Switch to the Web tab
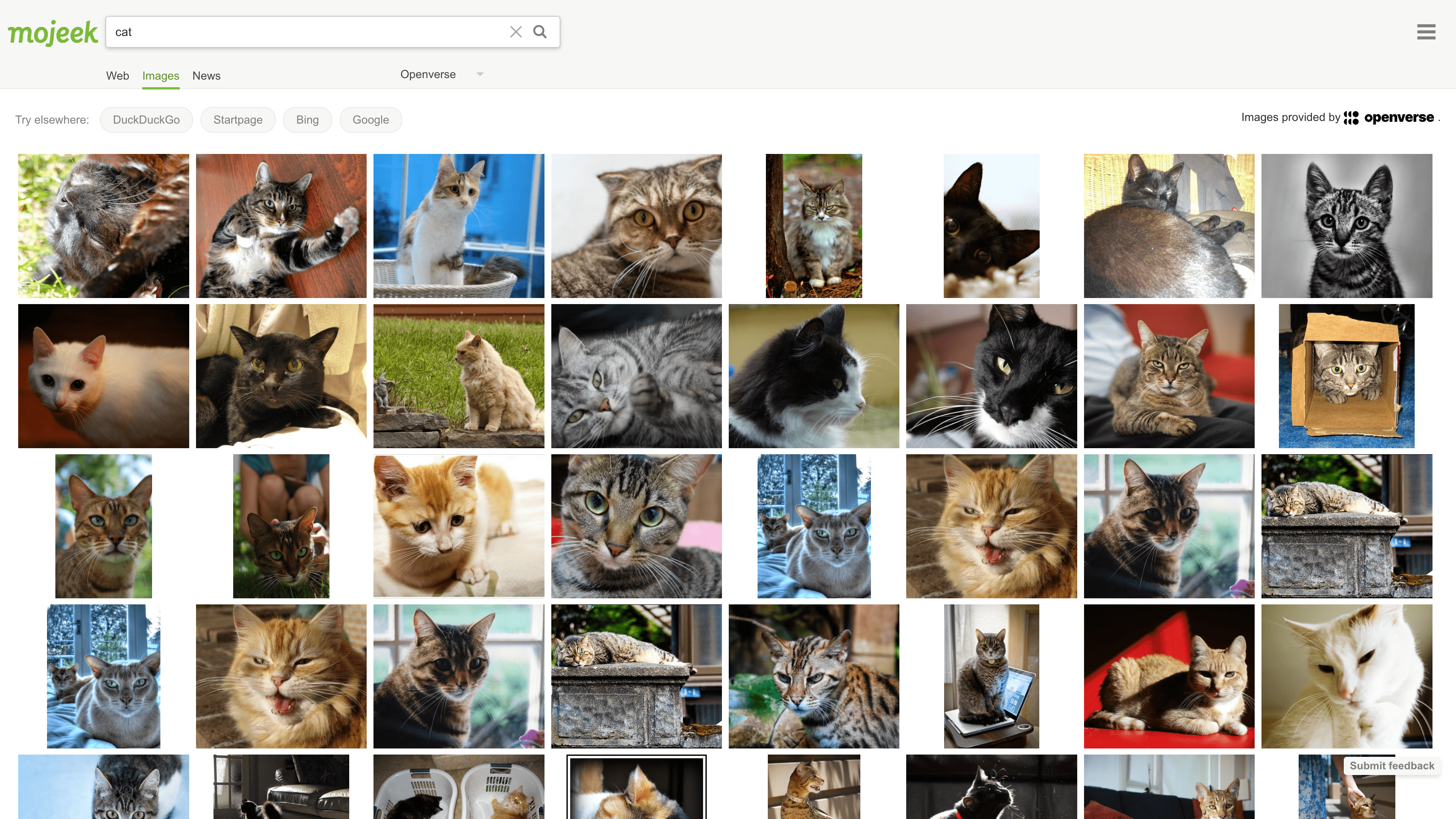The image size is (1456, 819). point(118,76)
